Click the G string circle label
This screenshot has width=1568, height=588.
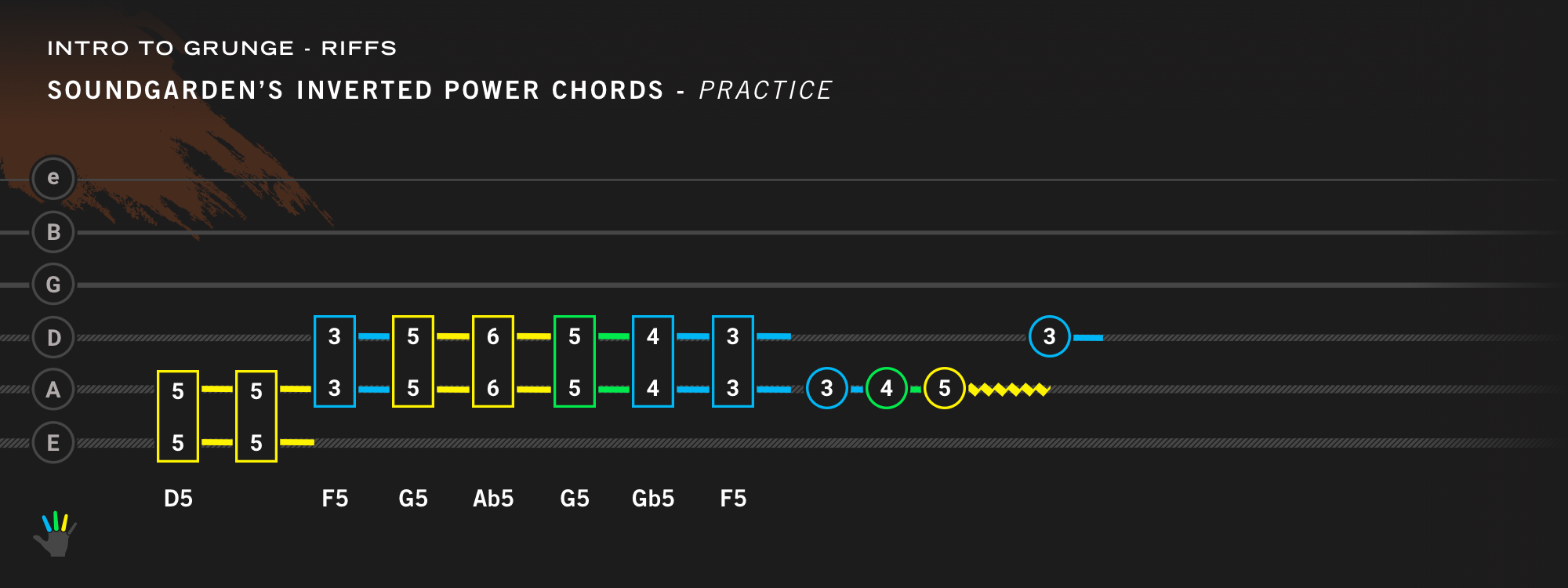point(53,285)
